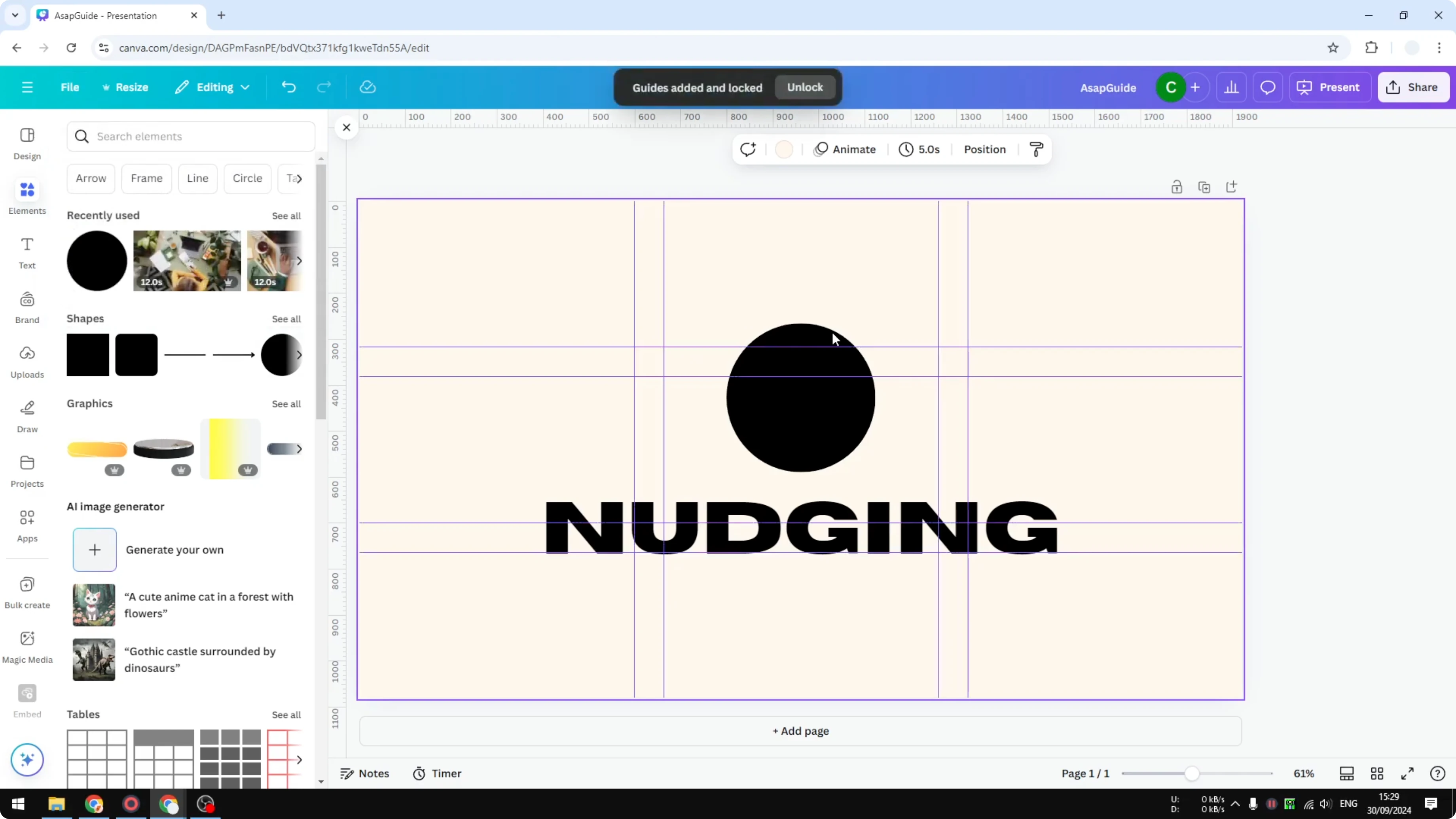
Task: Open the help question mark icon
Action: coord(1437,773)
